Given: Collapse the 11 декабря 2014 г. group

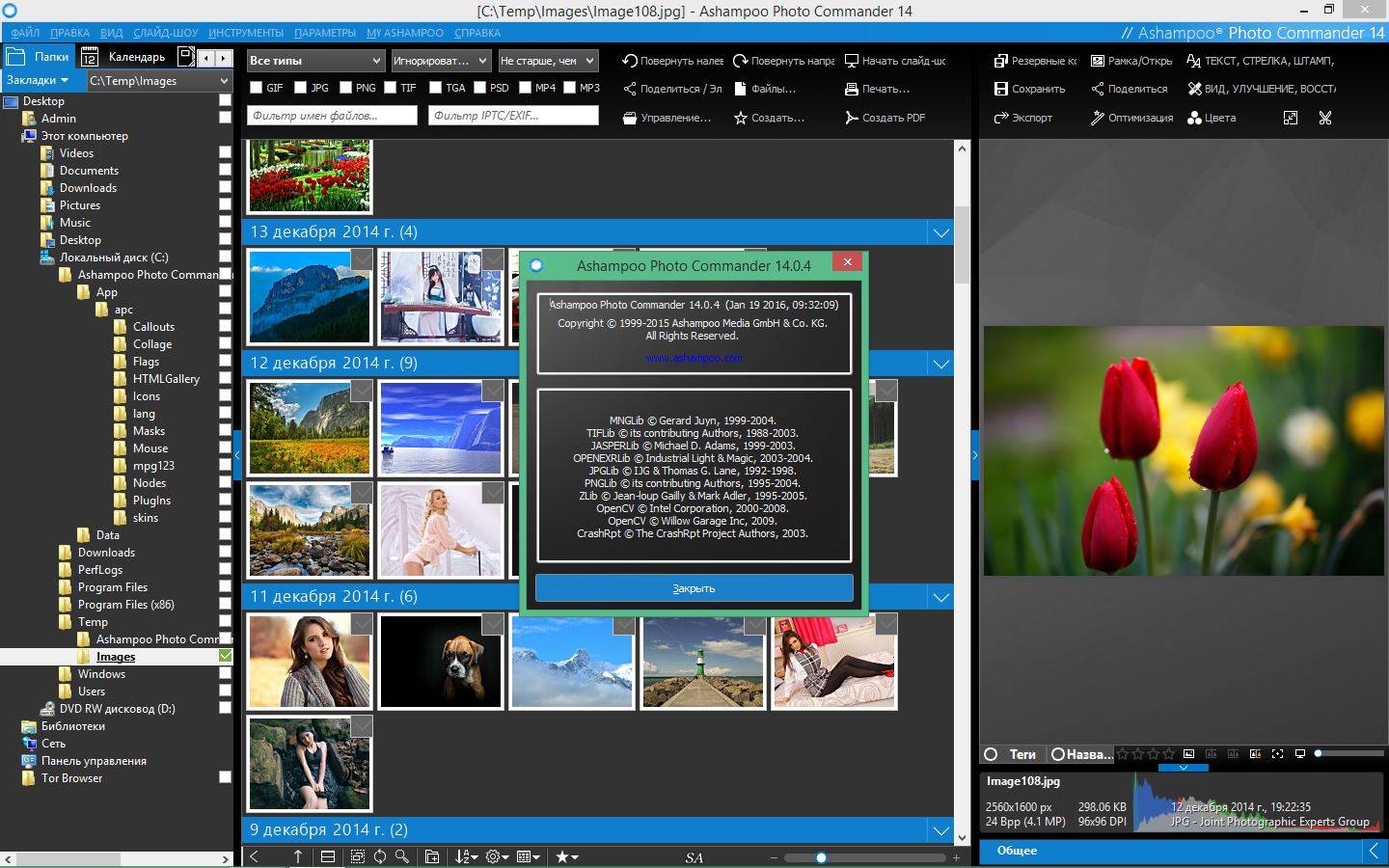Looking at the screenshot, I should [940, 597].
